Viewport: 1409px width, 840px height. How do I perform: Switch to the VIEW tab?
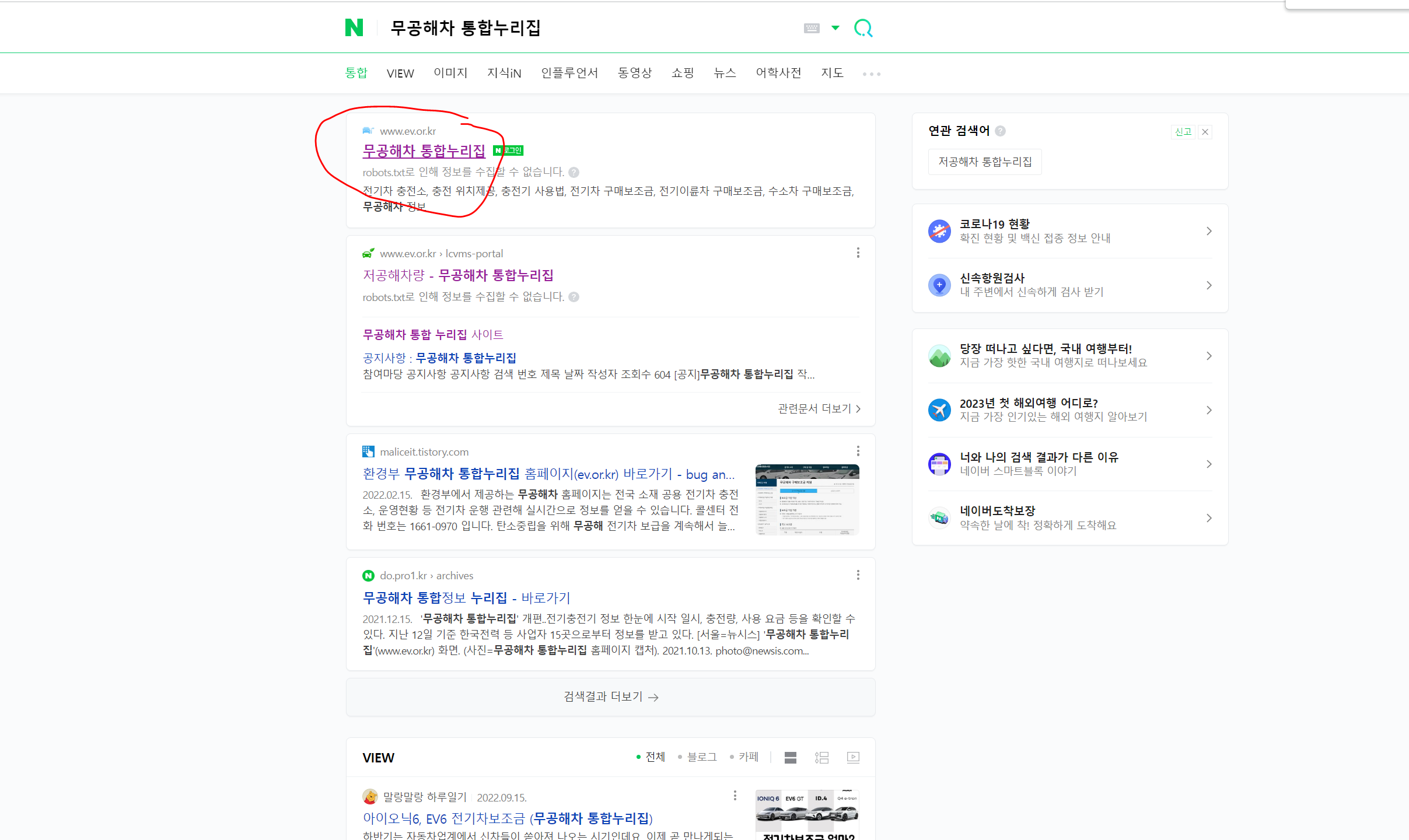pyautogui.click(x=400, y=73)
